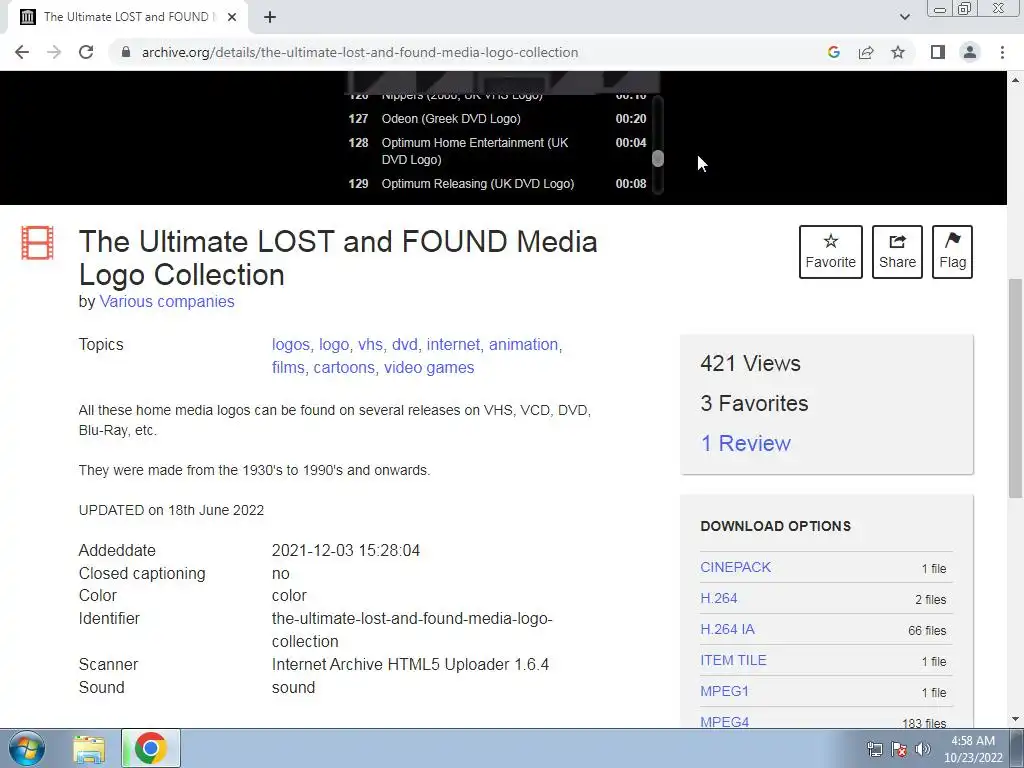Share this archive item
The width and height of the screenshot is (1024, 768).
pos(897,252)
